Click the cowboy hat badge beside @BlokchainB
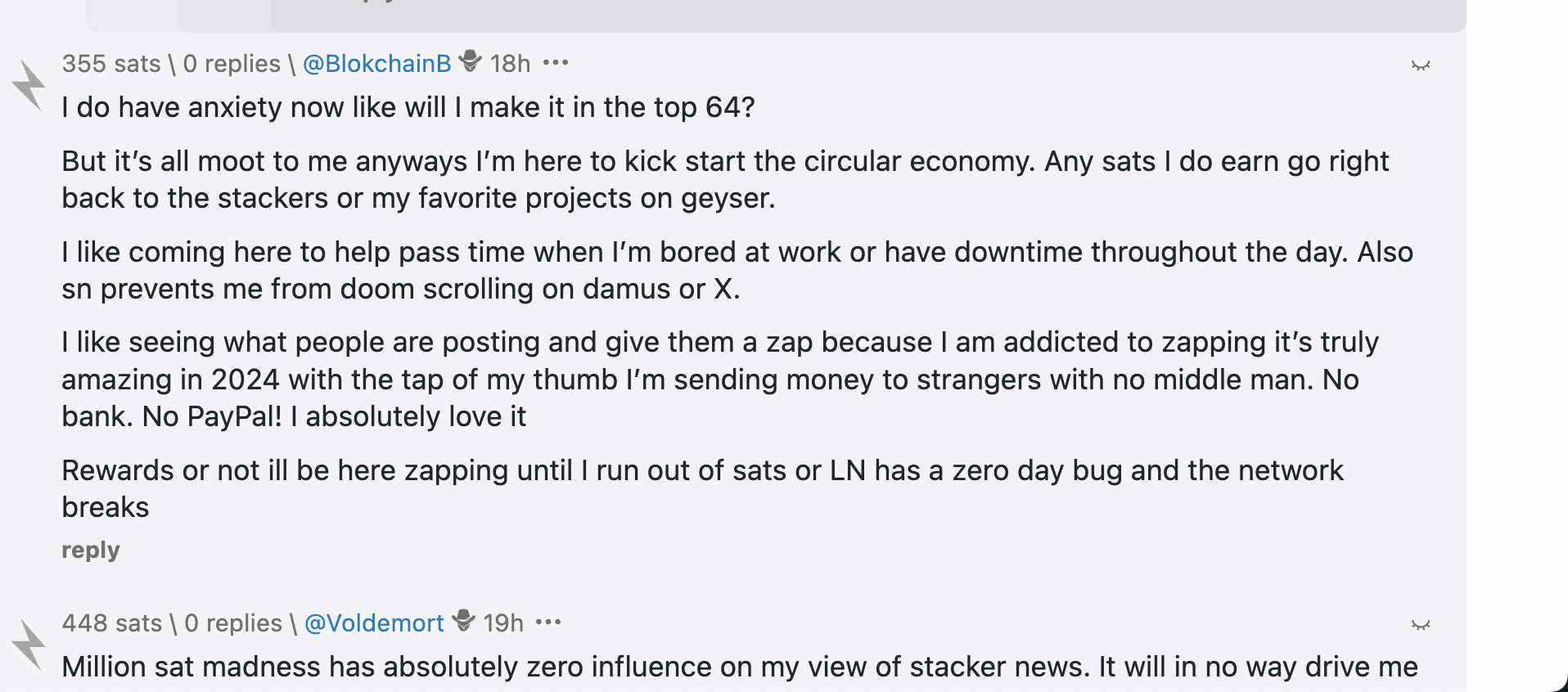Viewport: 1568px width, 692px height. click(x=471, y=61)
